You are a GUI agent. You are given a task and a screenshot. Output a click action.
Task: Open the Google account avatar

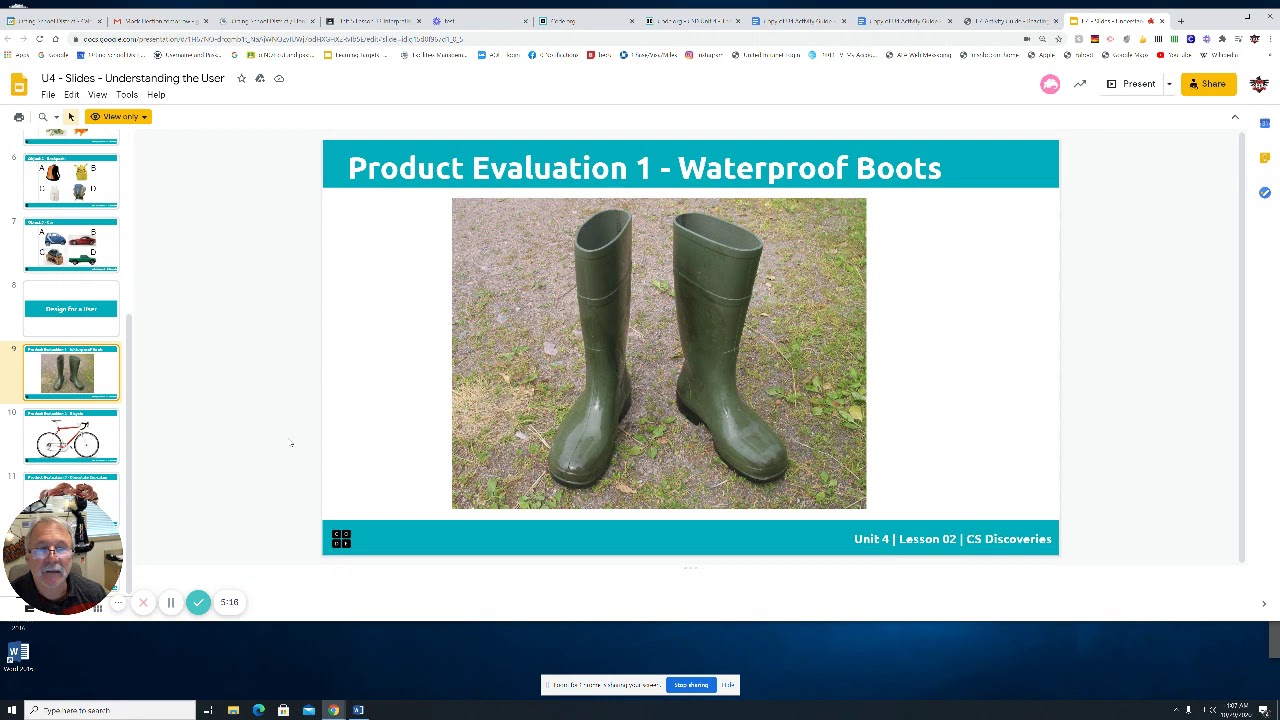tap(1259, 84)
